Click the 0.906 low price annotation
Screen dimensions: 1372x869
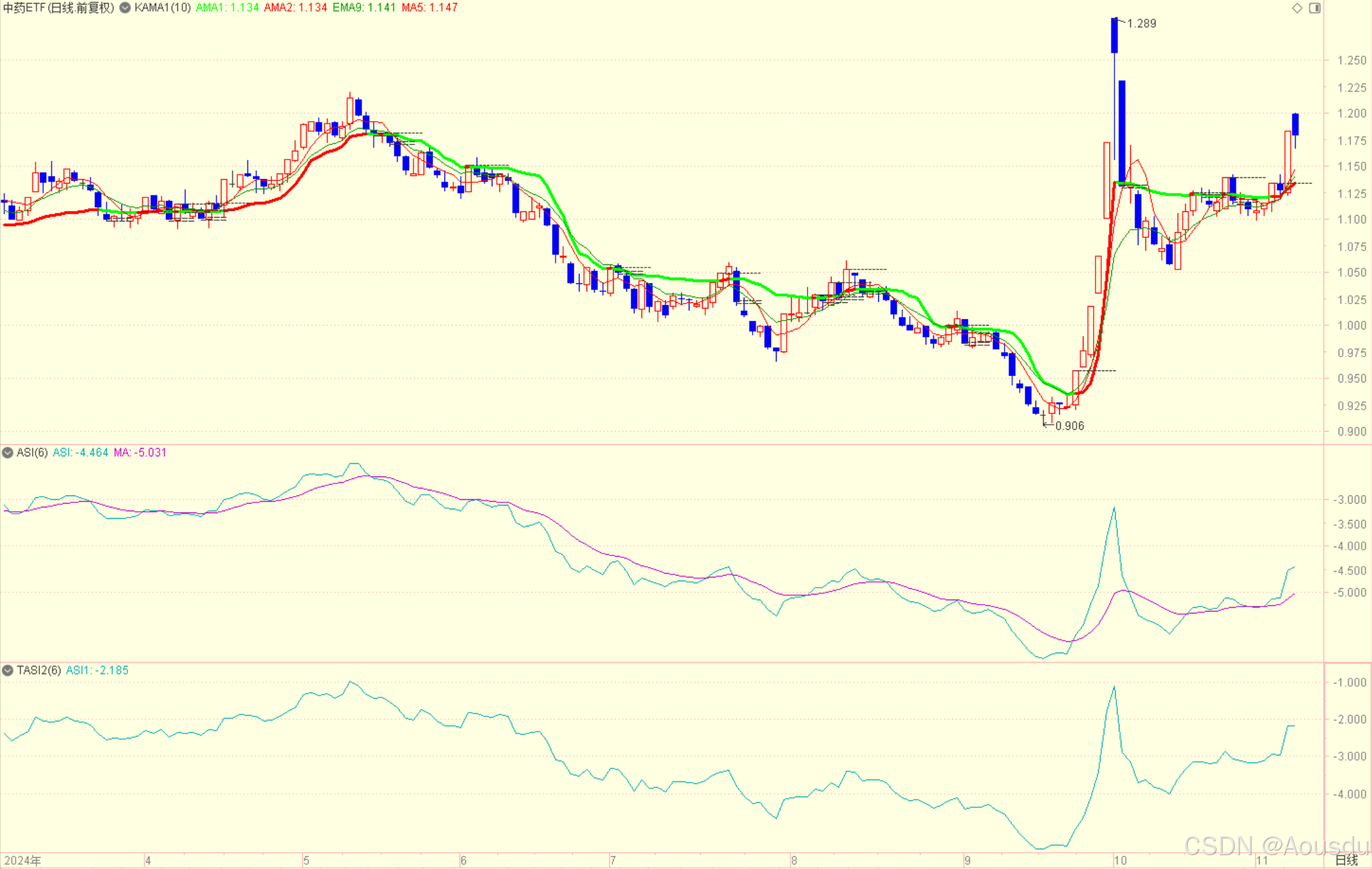[x=1070, y=426]
